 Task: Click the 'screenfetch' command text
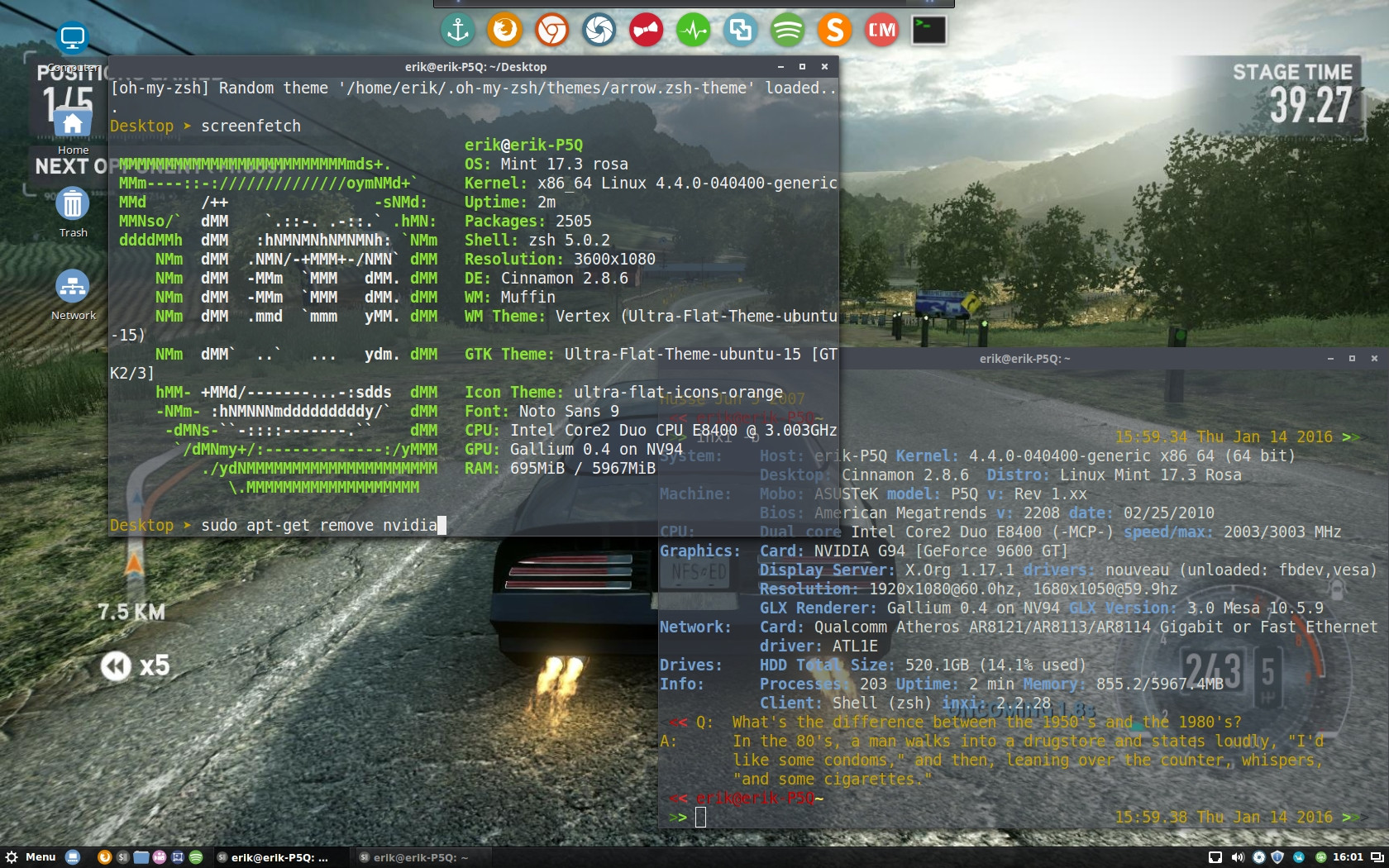tap(251, 126)
